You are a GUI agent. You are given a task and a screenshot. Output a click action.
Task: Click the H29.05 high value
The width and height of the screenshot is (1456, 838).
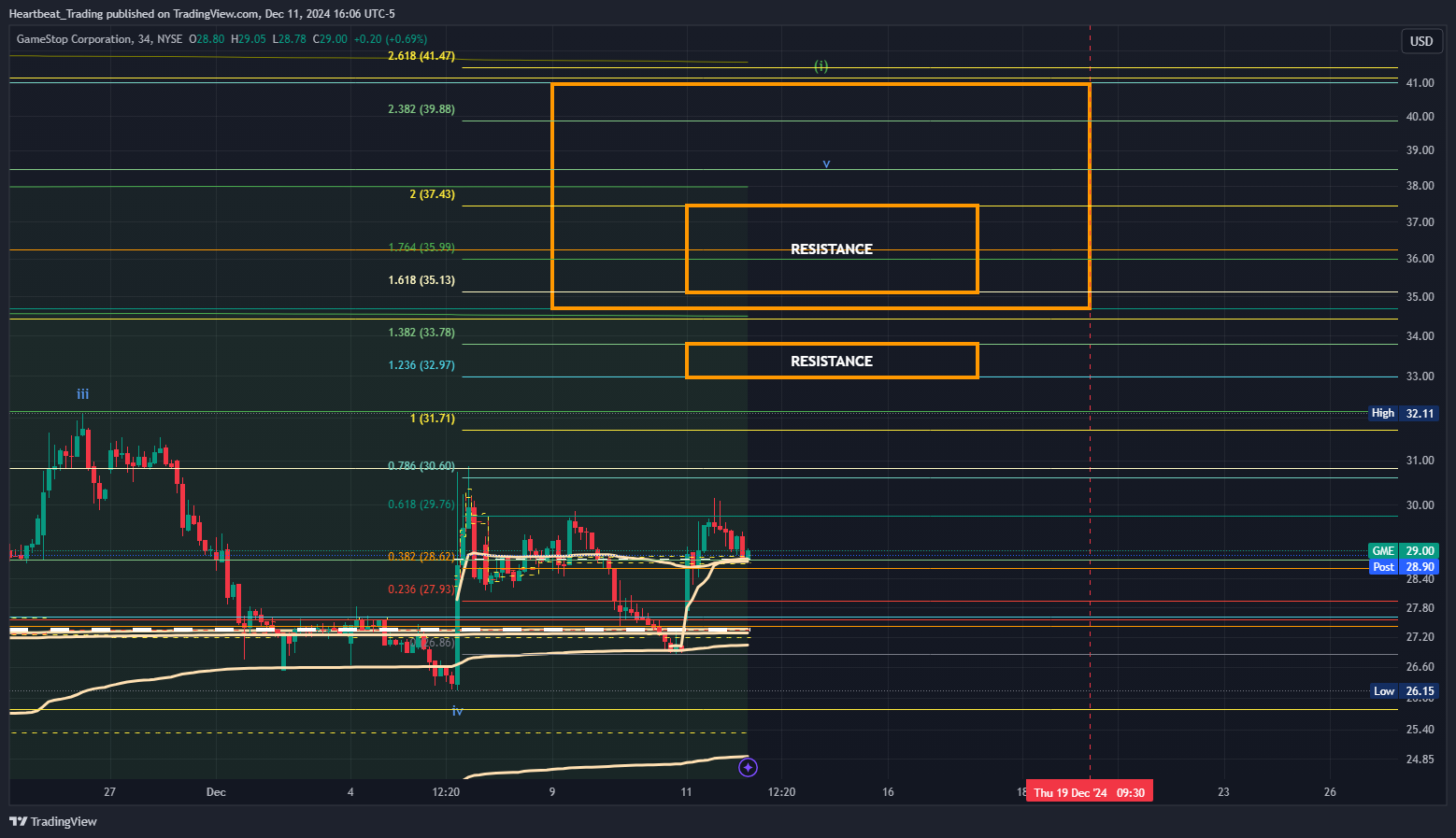pos(249,39)
